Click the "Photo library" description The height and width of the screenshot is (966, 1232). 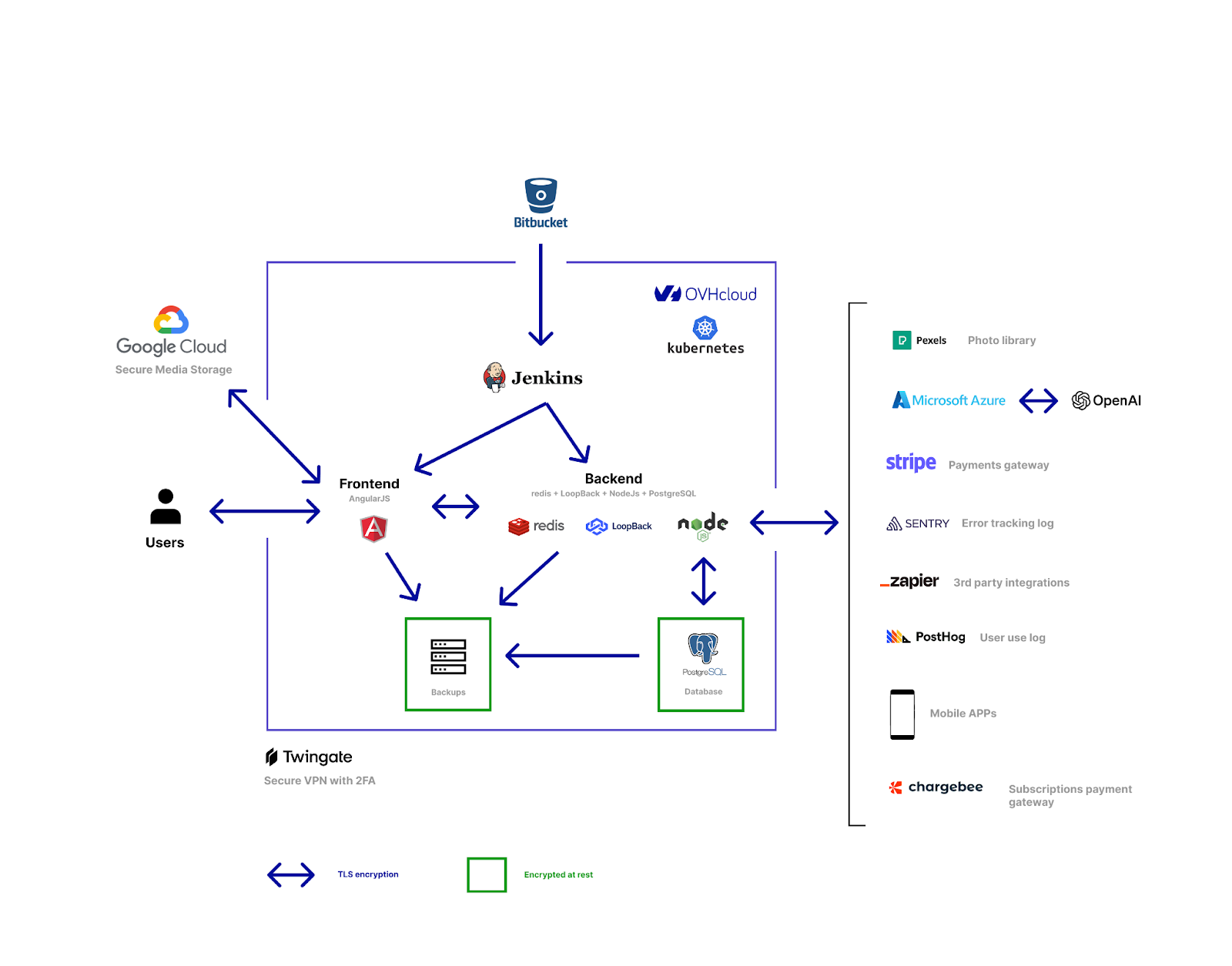[1002, 340]
